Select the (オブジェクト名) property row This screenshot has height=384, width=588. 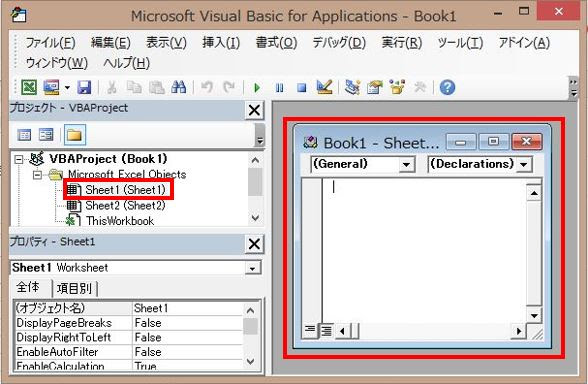(x=129, y=308)
